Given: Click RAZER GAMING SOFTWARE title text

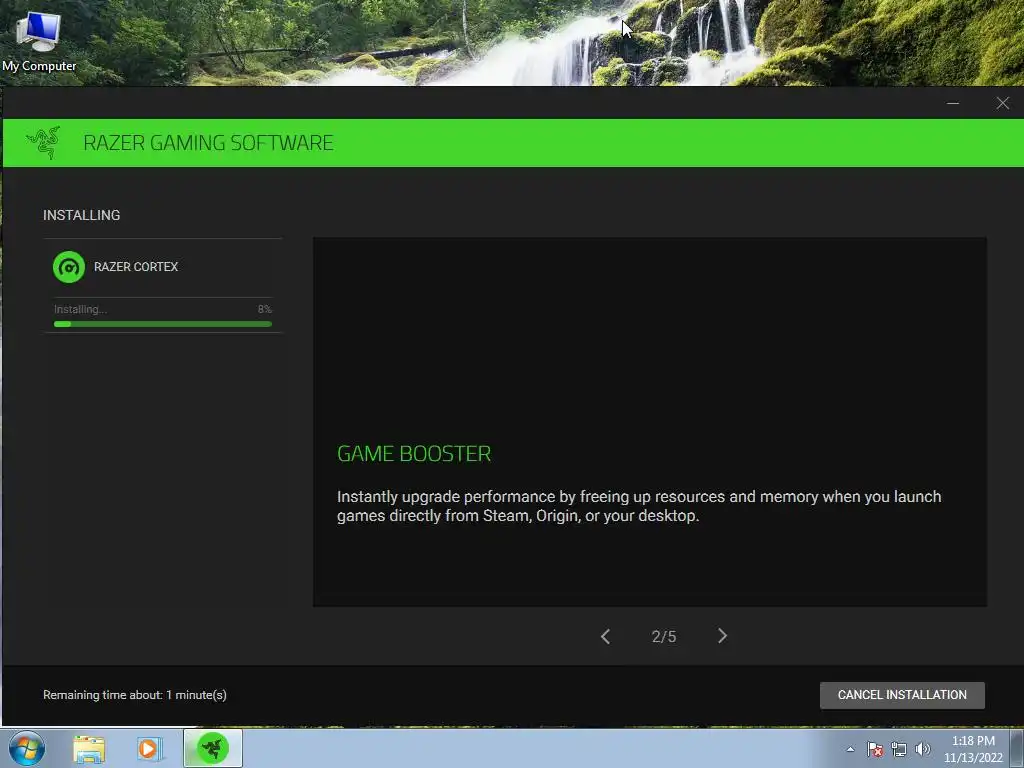Looking at the screenshot, I should click(x=208, y=142).
